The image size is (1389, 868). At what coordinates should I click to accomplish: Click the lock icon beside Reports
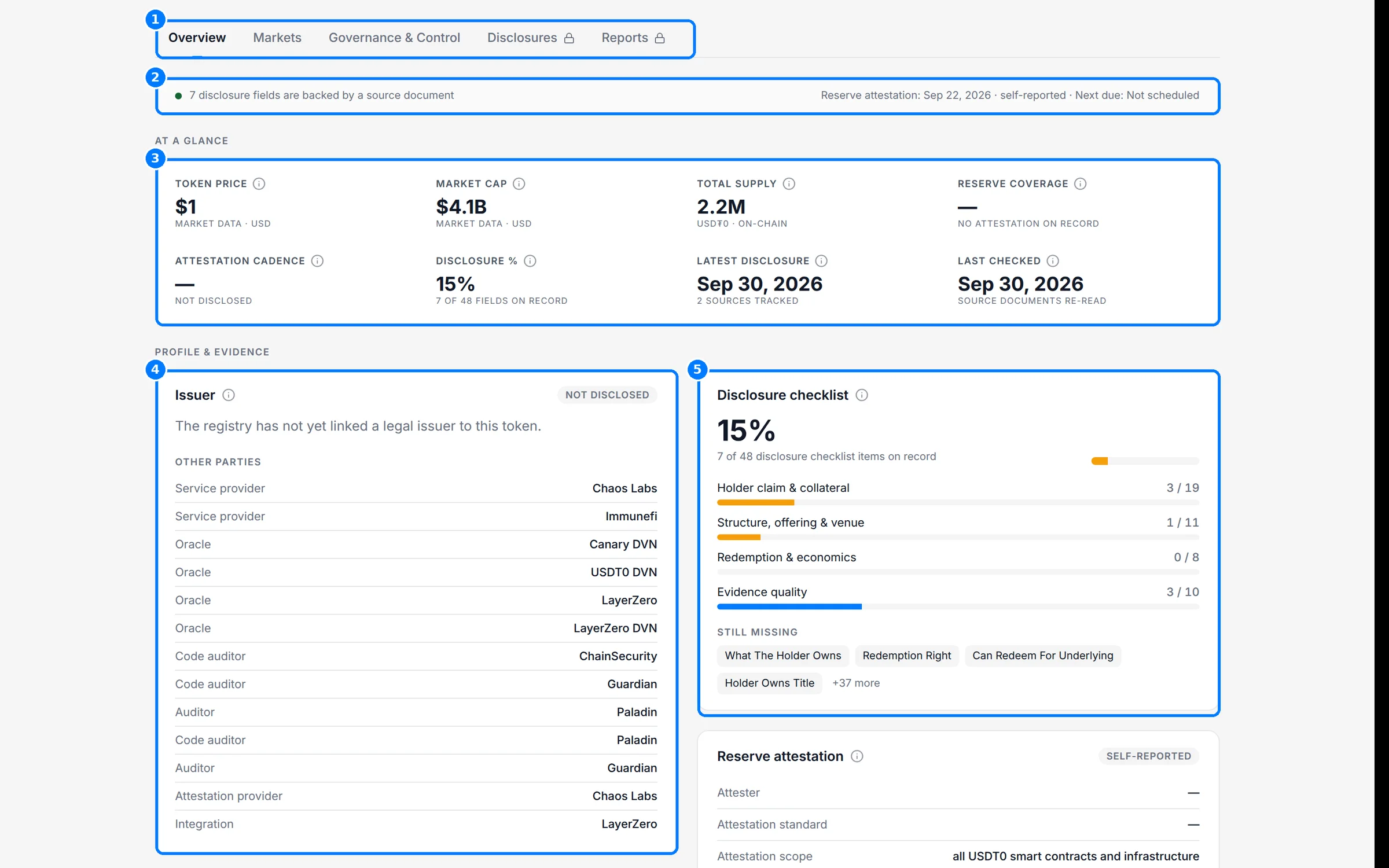point(660,38)
